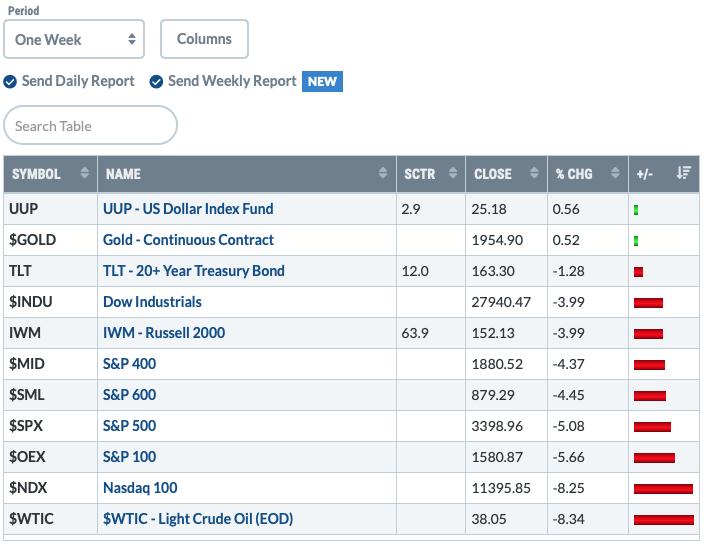Select the $OEX symbol cell
This screenshot has width=704, height=544.
point(50,456)
